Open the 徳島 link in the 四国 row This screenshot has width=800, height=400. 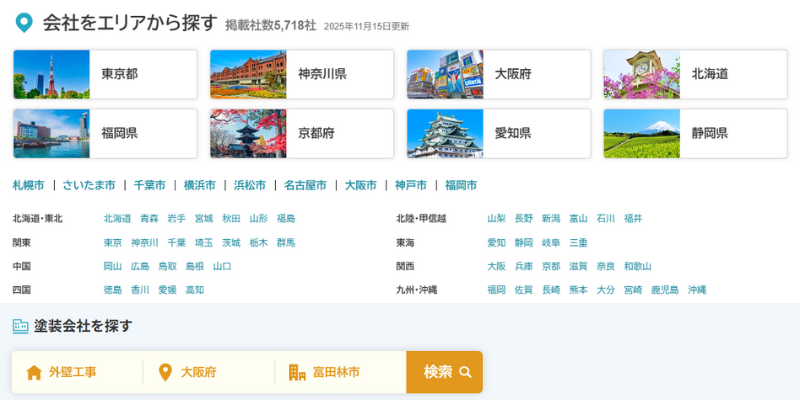tap(113, 290)
